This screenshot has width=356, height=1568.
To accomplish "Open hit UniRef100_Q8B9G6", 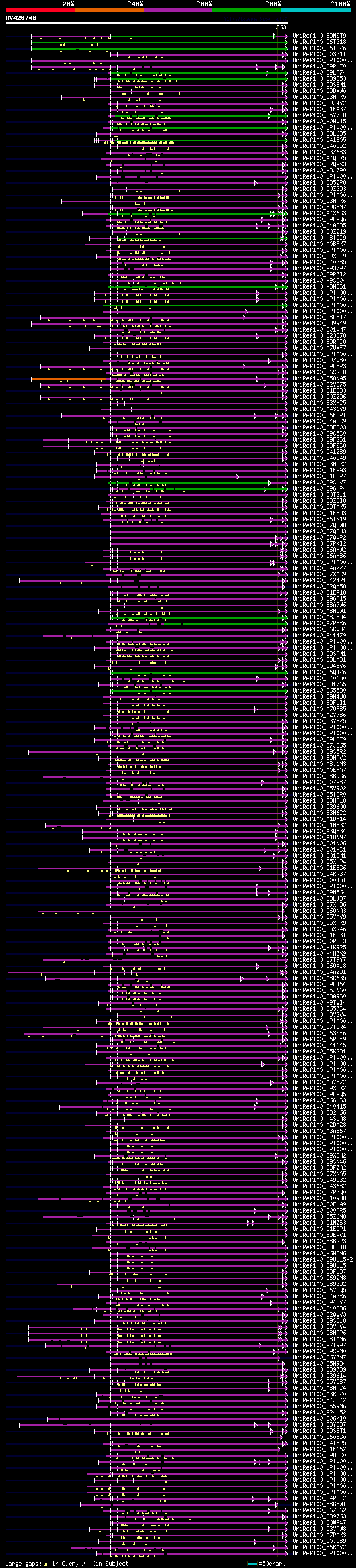I will tap(319, 776).
